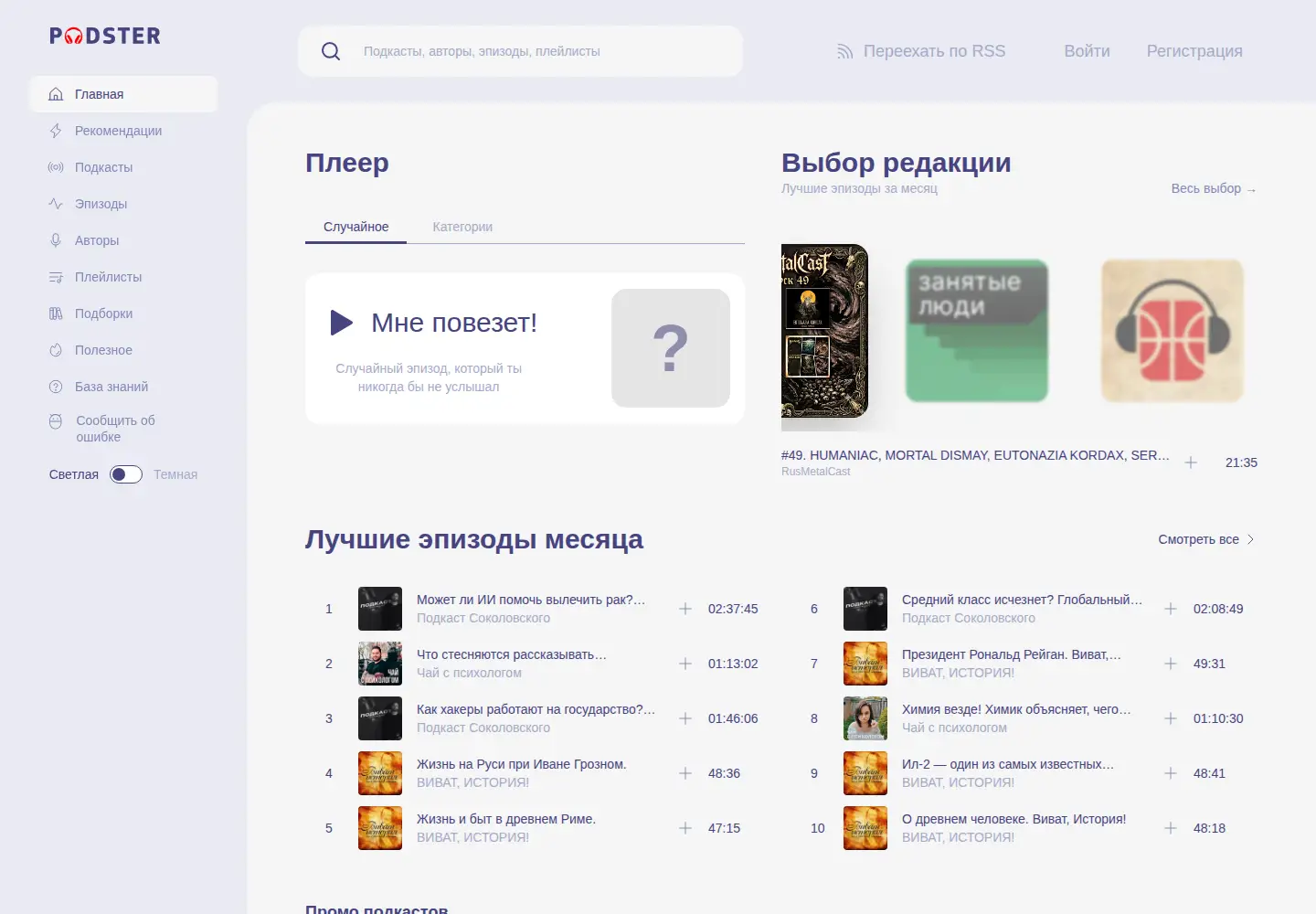Open the basketball headphones podcast cover
Image resolution: width=1316 pixels, height=914 pixels.
tap(1173, 331)
